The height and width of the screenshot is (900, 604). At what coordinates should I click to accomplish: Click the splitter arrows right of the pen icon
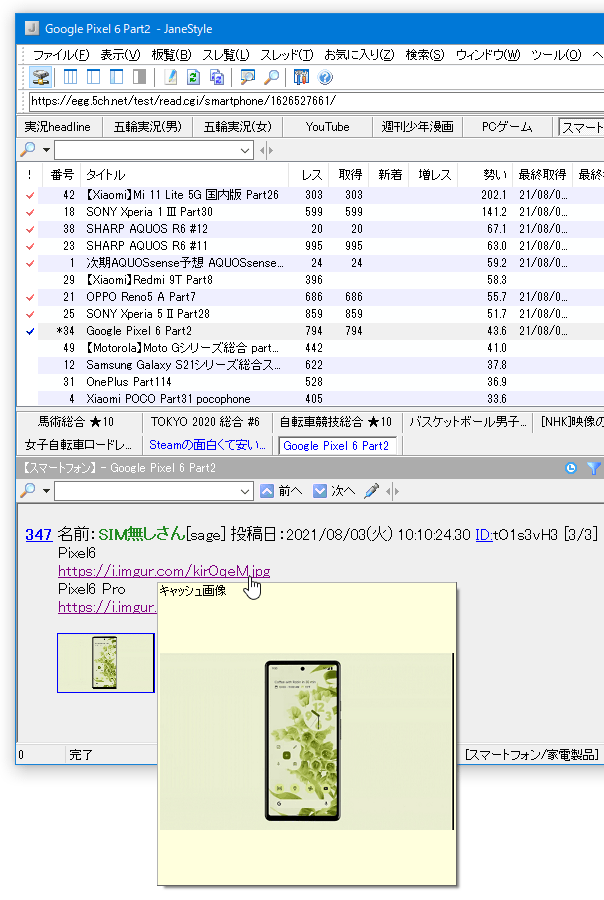(392, 491)
